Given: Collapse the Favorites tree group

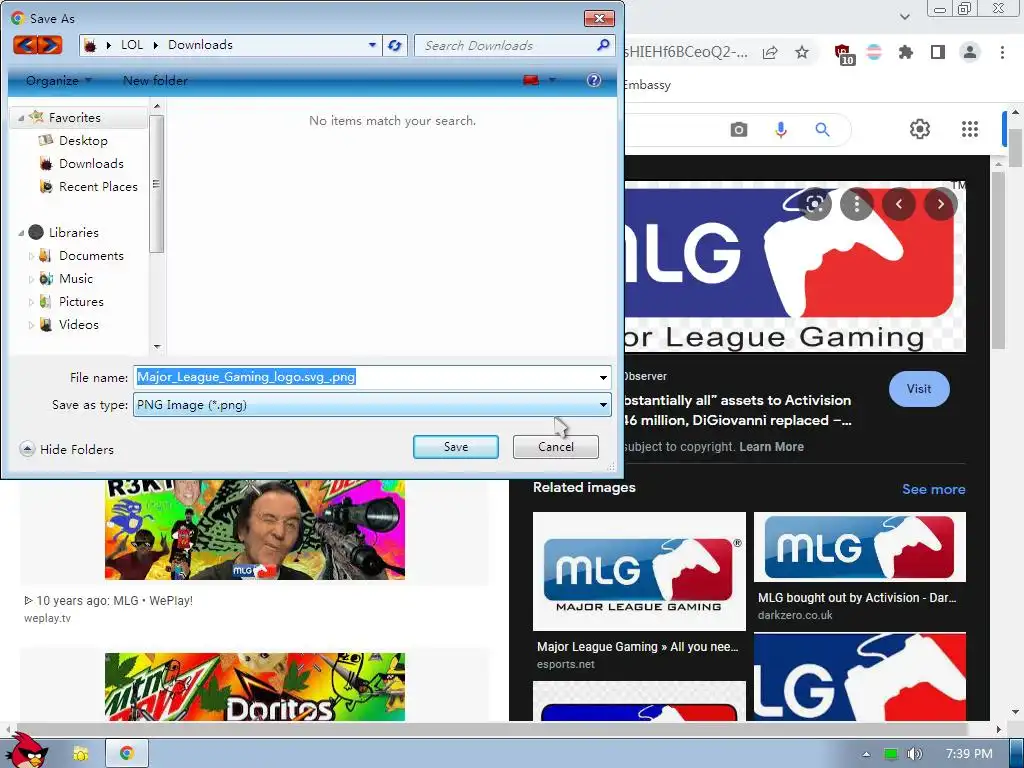Looking at the screenshot, I should 21,118.
